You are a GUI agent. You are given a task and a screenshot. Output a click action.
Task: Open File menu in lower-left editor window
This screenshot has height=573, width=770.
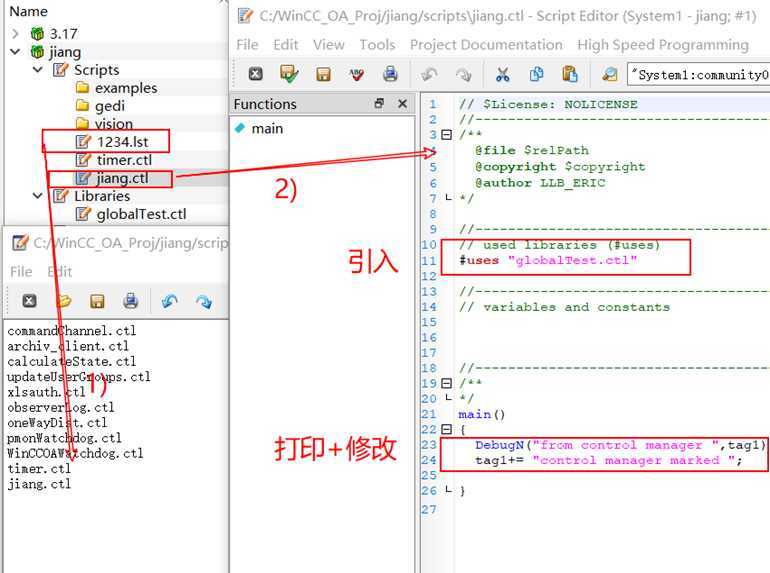pos(21,272)
